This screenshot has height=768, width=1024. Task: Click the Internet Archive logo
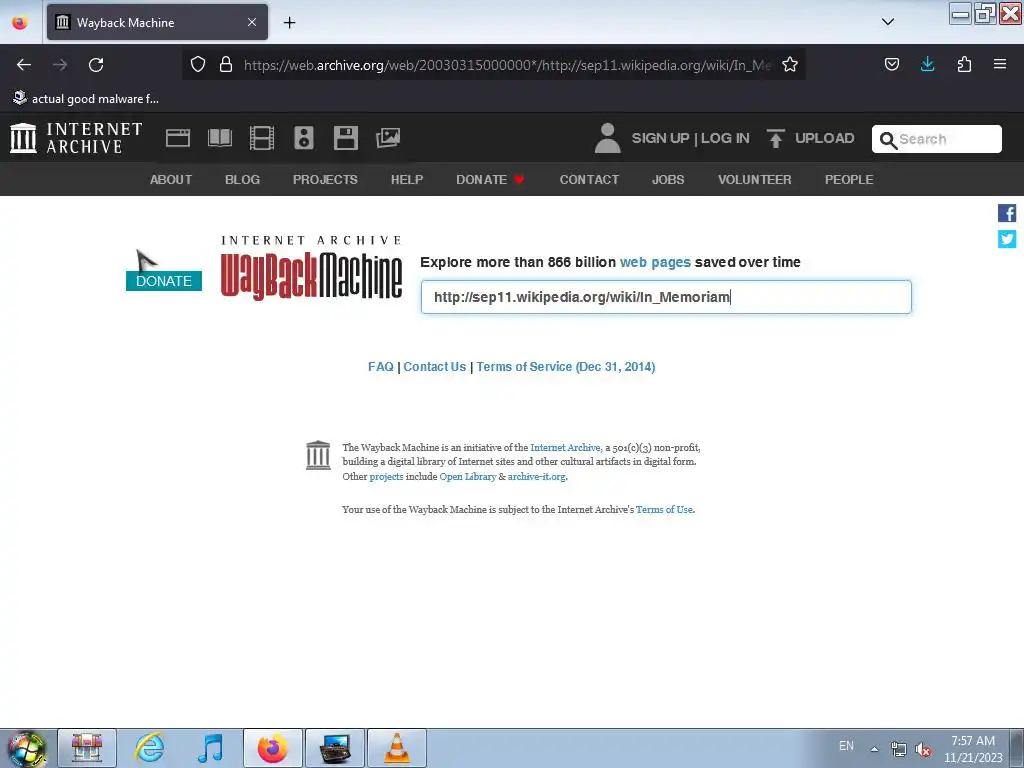76,138
